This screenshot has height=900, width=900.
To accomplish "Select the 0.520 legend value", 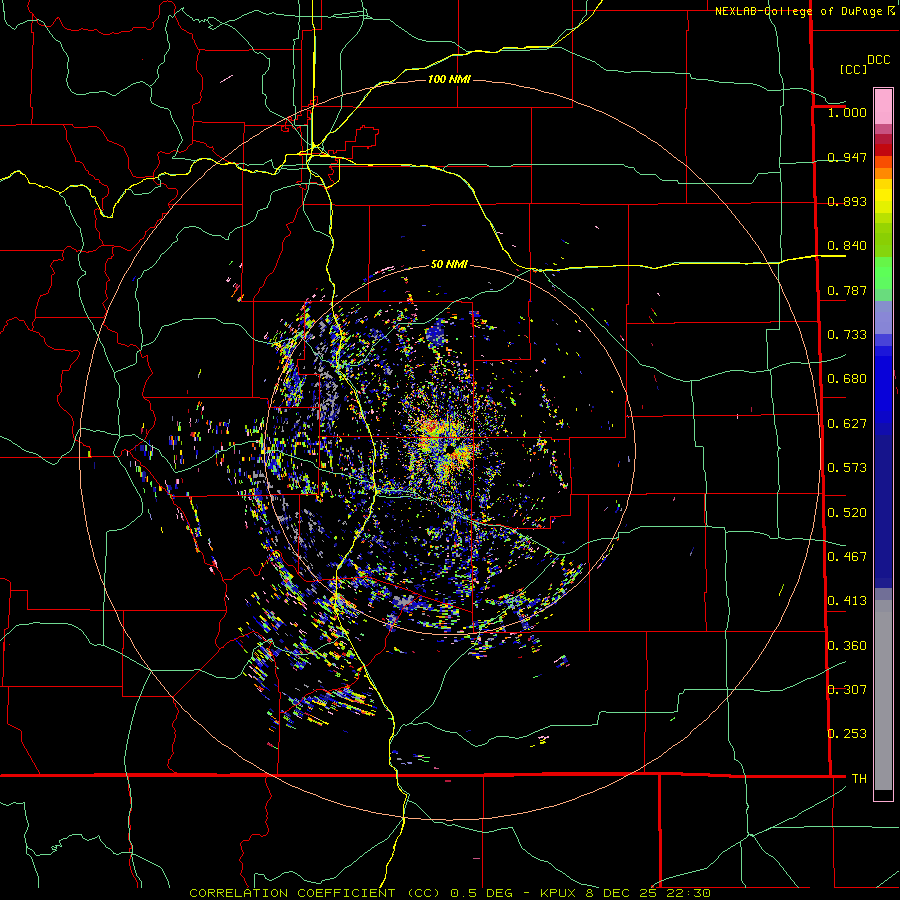I will point(847,513).
